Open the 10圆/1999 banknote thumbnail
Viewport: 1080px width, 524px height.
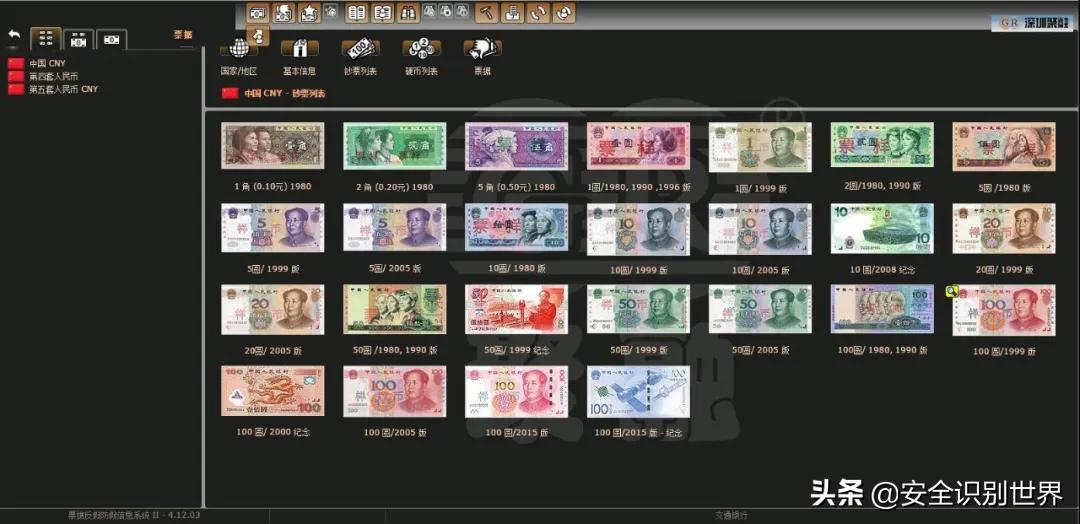[x=638, y=229]
